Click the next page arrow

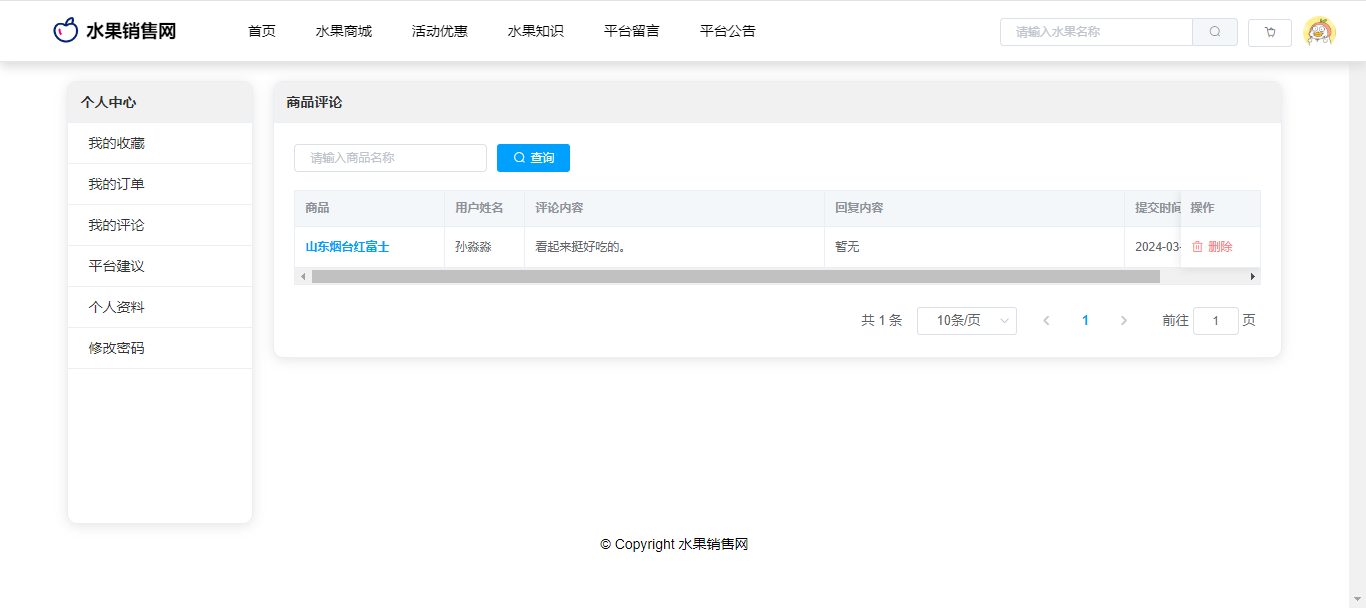coord(1123,321)
